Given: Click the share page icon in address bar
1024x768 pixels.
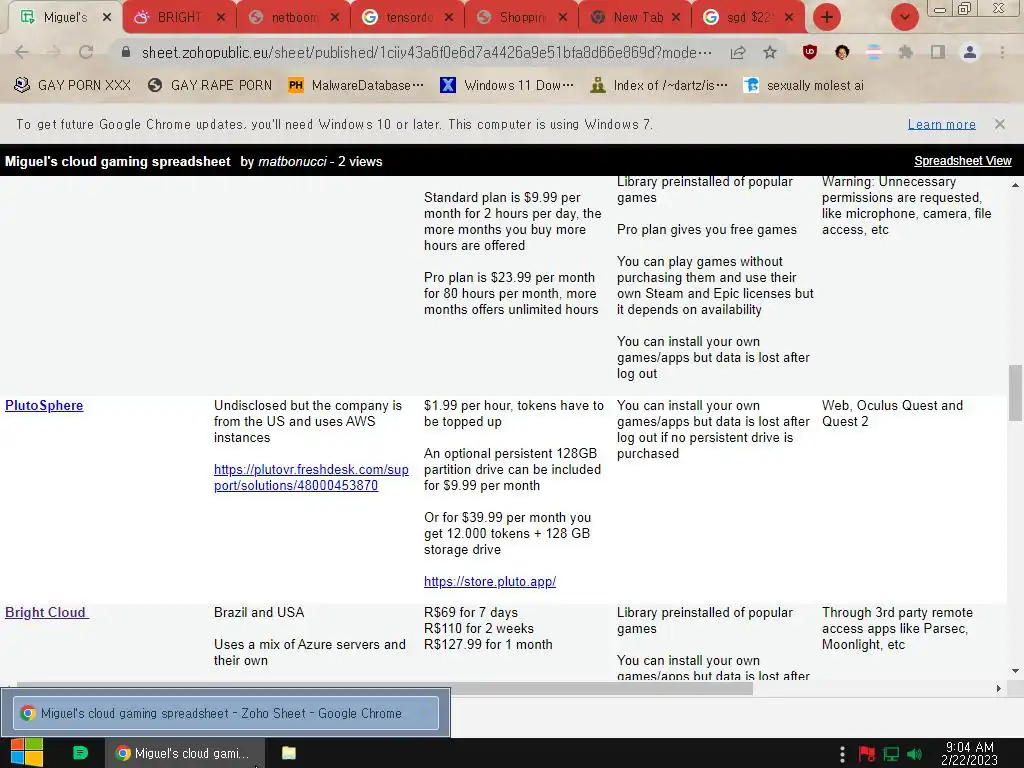Looking at the screenshot, I should pos(738,52).
